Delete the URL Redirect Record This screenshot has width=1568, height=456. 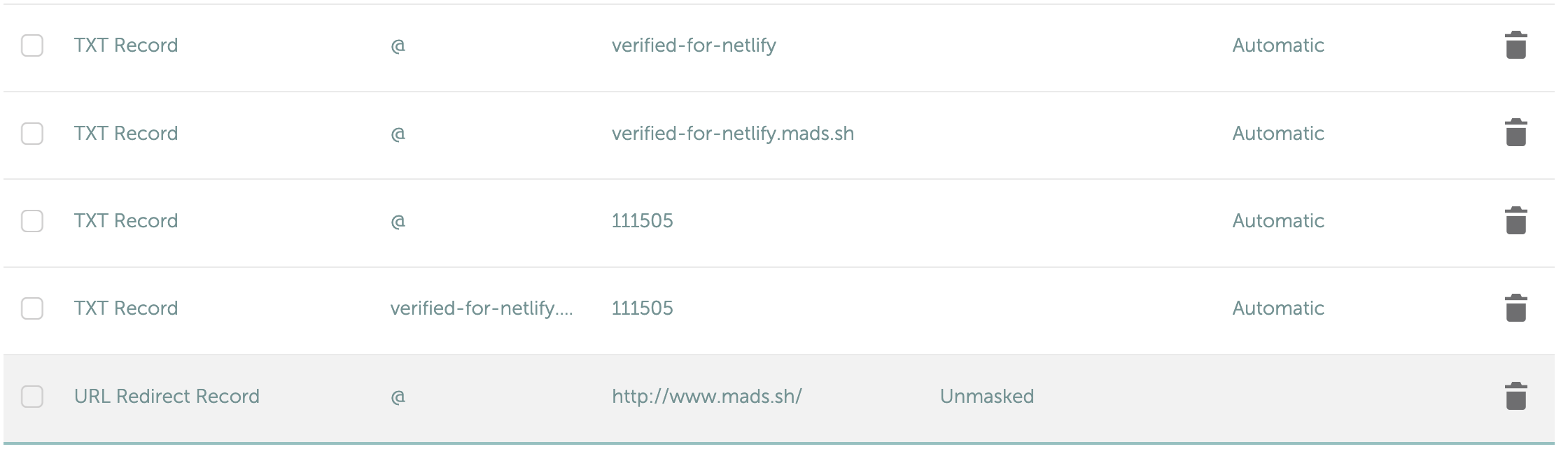[x=1515, y=396]
